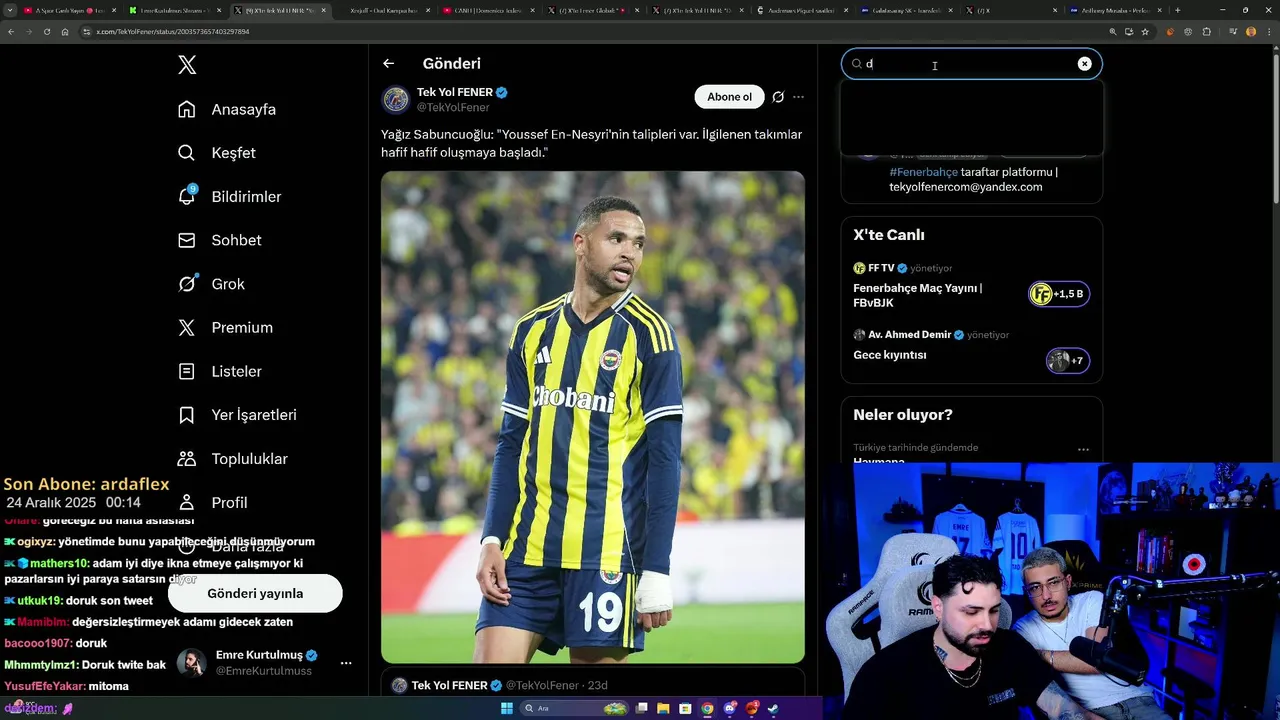Screen dimensions: 1280x720
Task: Open Microsoft Store from taskbar
Action: 685,708
